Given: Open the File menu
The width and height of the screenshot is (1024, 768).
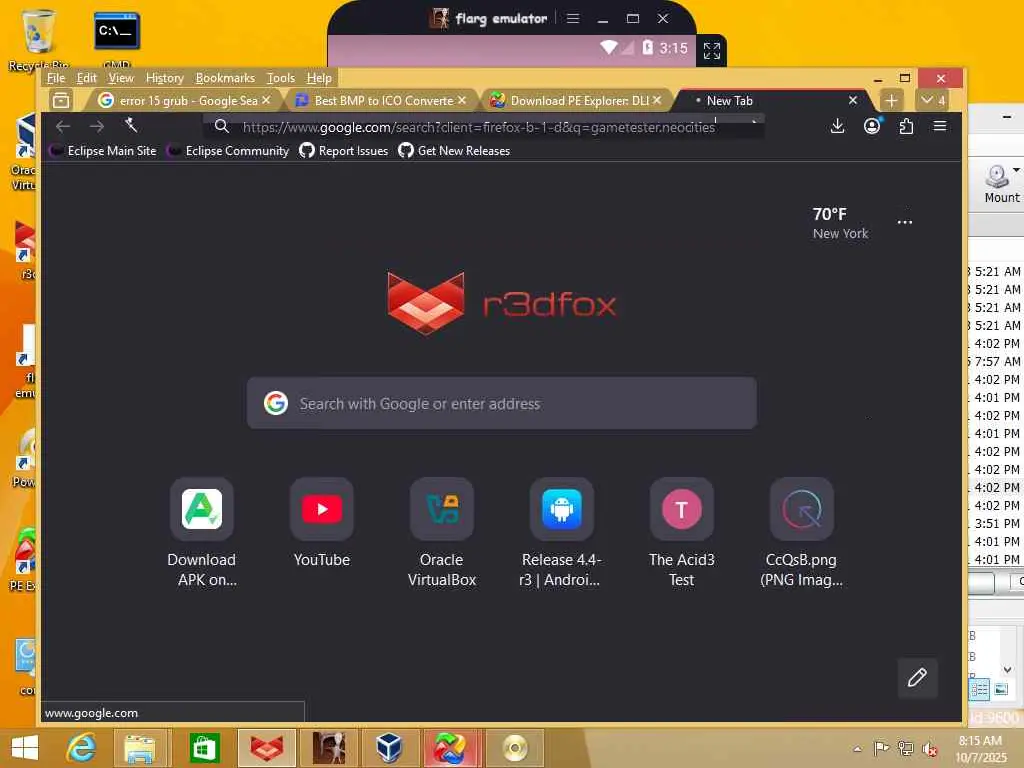Looking at the screenshot, I should click(x=56, y=78).
